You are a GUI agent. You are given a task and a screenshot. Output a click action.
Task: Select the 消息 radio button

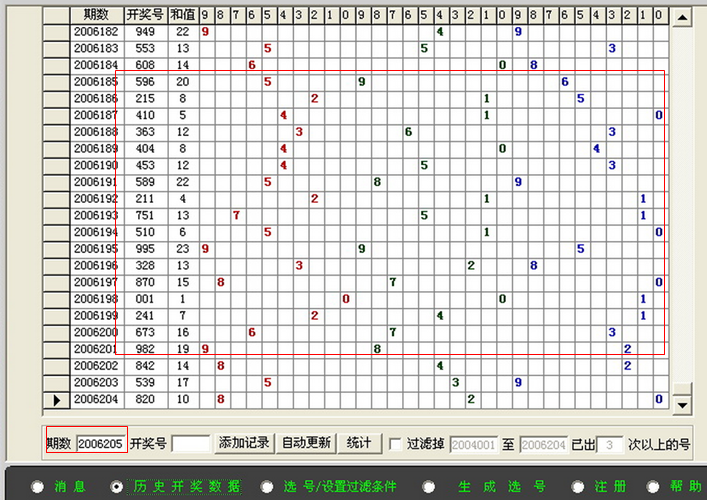(38, 486)
